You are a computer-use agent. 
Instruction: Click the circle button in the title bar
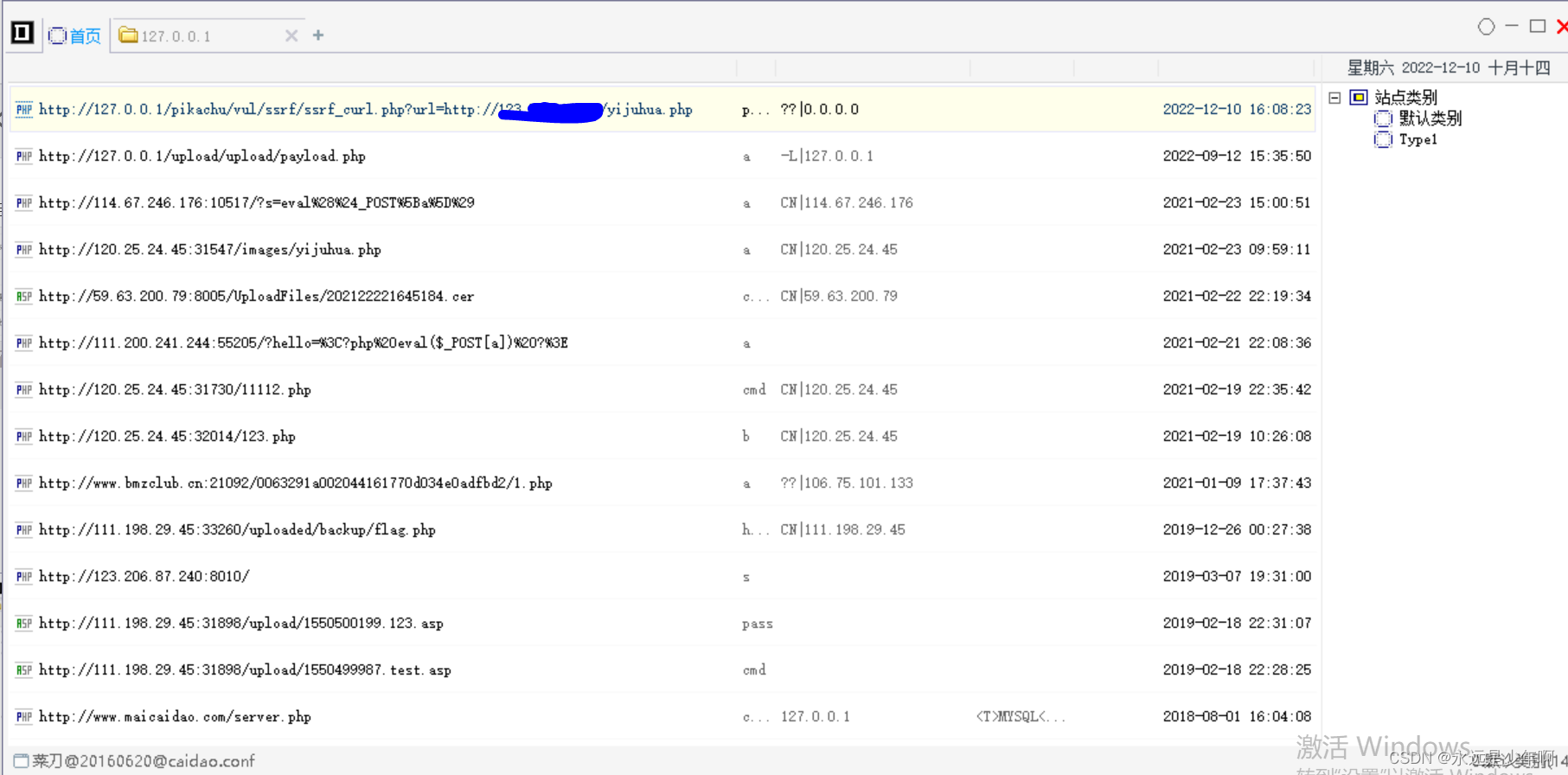[x=1486, y=27]
